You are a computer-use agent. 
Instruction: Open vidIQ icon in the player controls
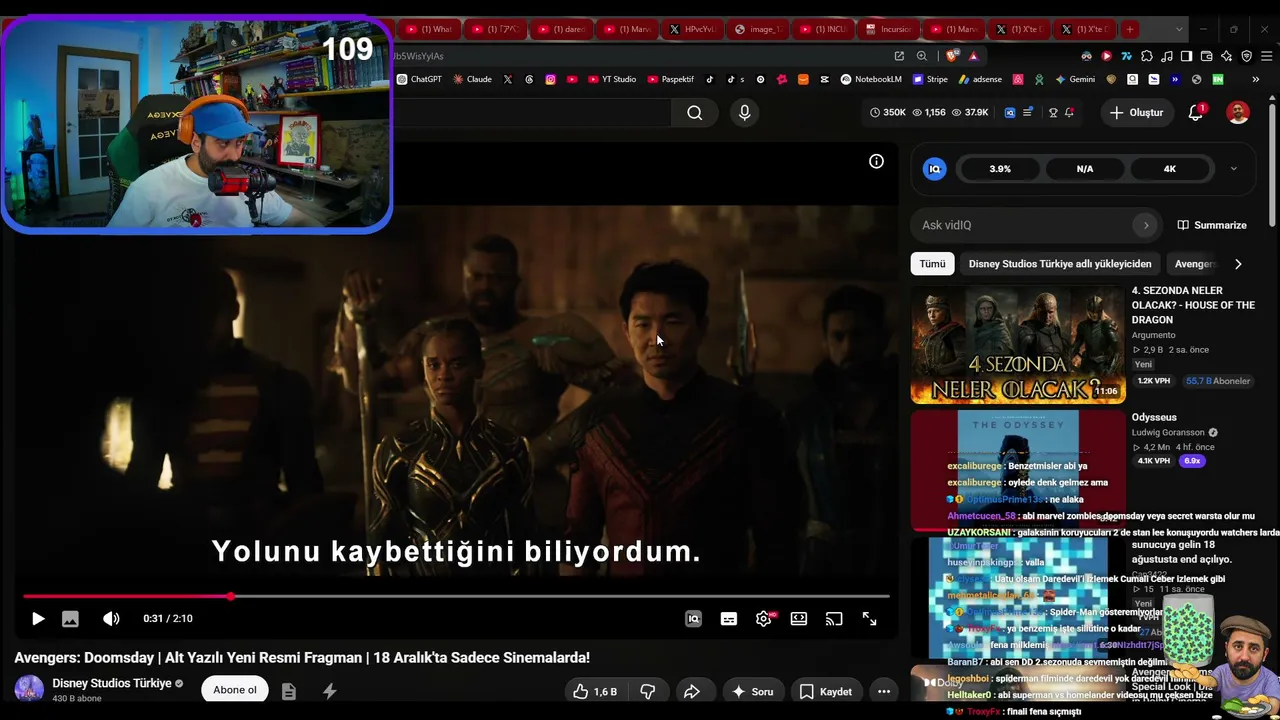(693, 619)
